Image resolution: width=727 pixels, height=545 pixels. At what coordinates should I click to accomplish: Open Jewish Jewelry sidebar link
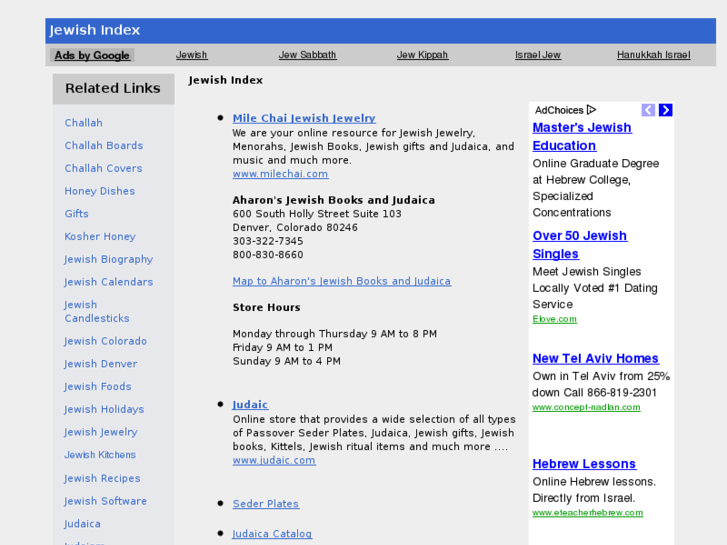(x=101, y=432)
